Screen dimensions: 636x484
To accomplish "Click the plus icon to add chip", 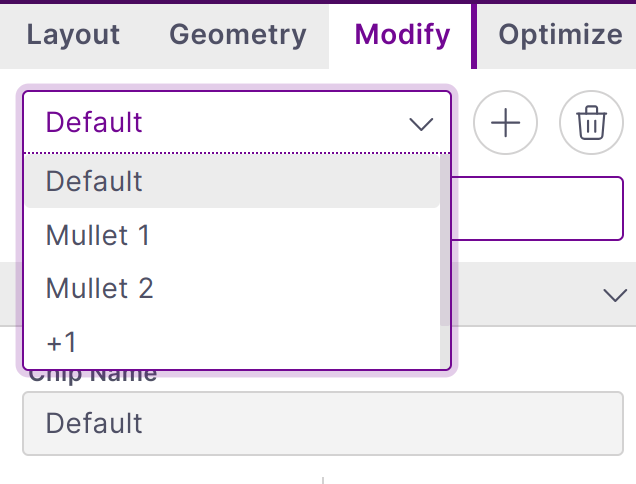I will (x=505, y=123).
